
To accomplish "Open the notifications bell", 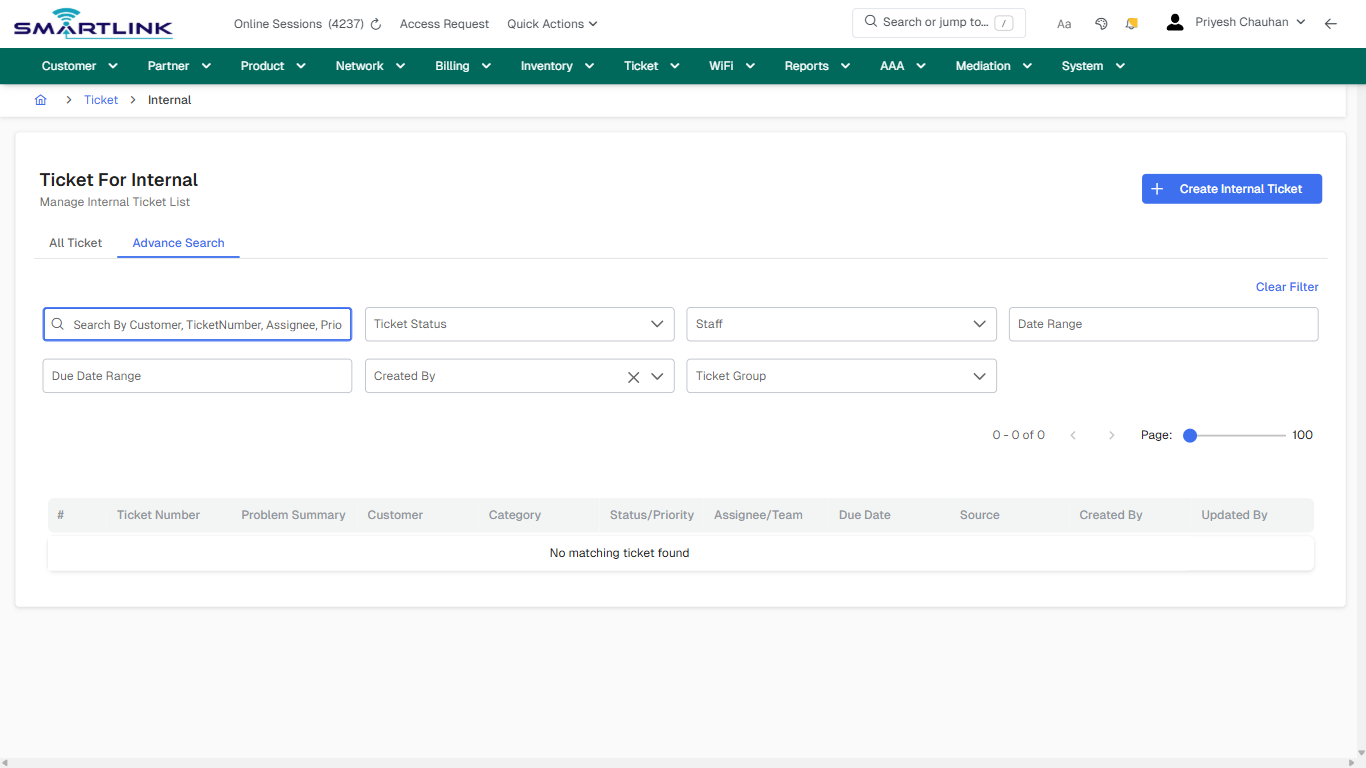I will 1131,22.
